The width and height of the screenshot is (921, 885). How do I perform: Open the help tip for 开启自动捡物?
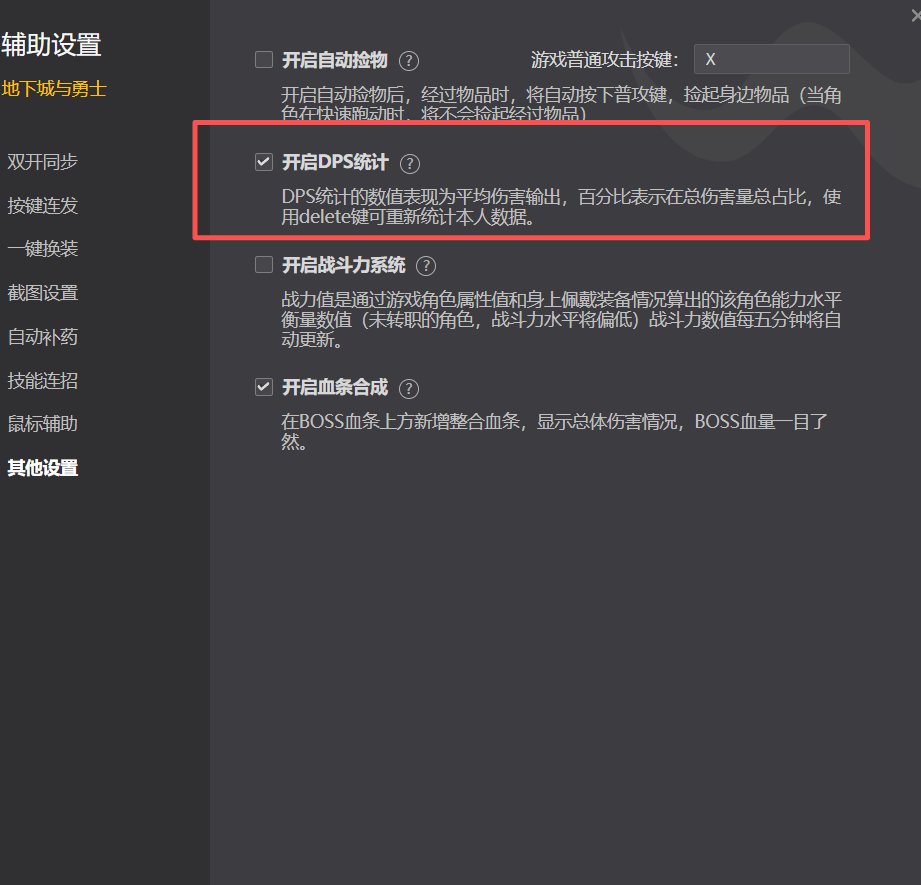pos(408,59)
